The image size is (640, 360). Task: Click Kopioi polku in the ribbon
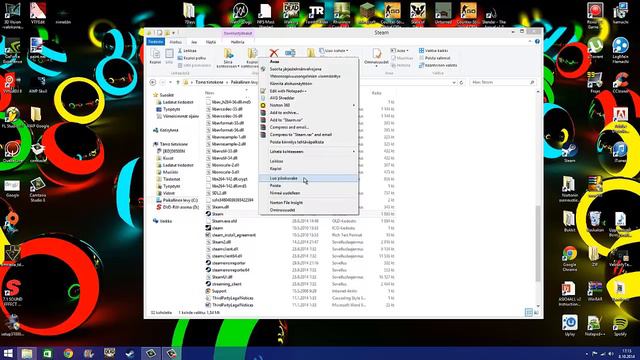click(x=192, y=58)
